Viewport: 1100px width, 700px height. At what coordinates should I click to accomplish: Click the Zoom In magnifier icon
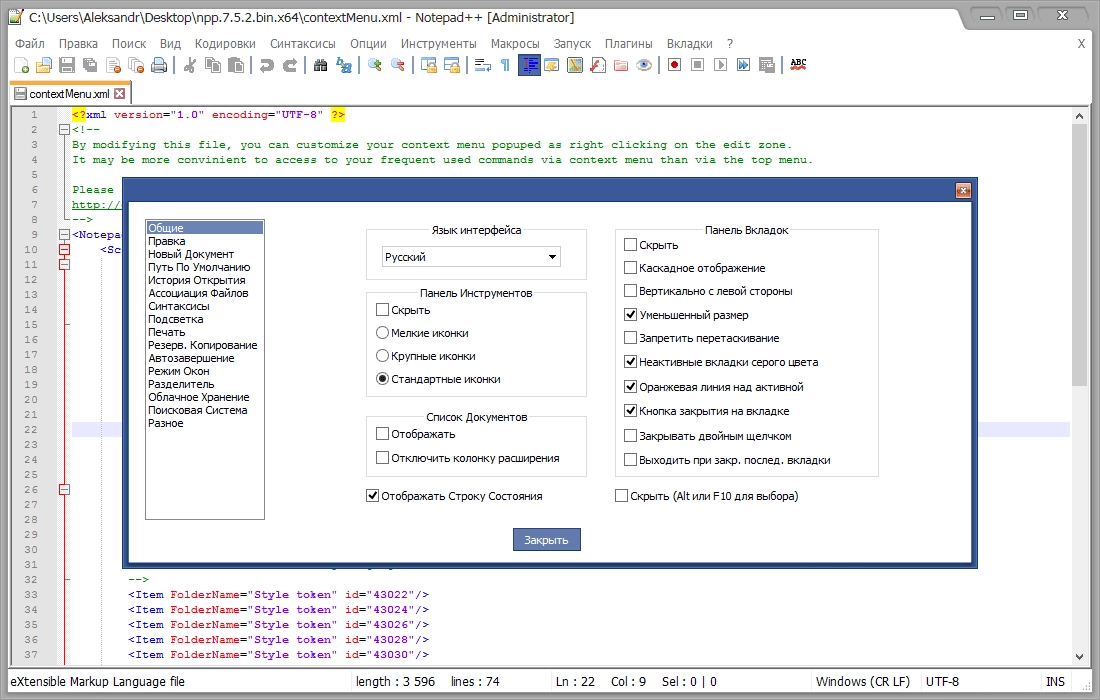(375, 65)
